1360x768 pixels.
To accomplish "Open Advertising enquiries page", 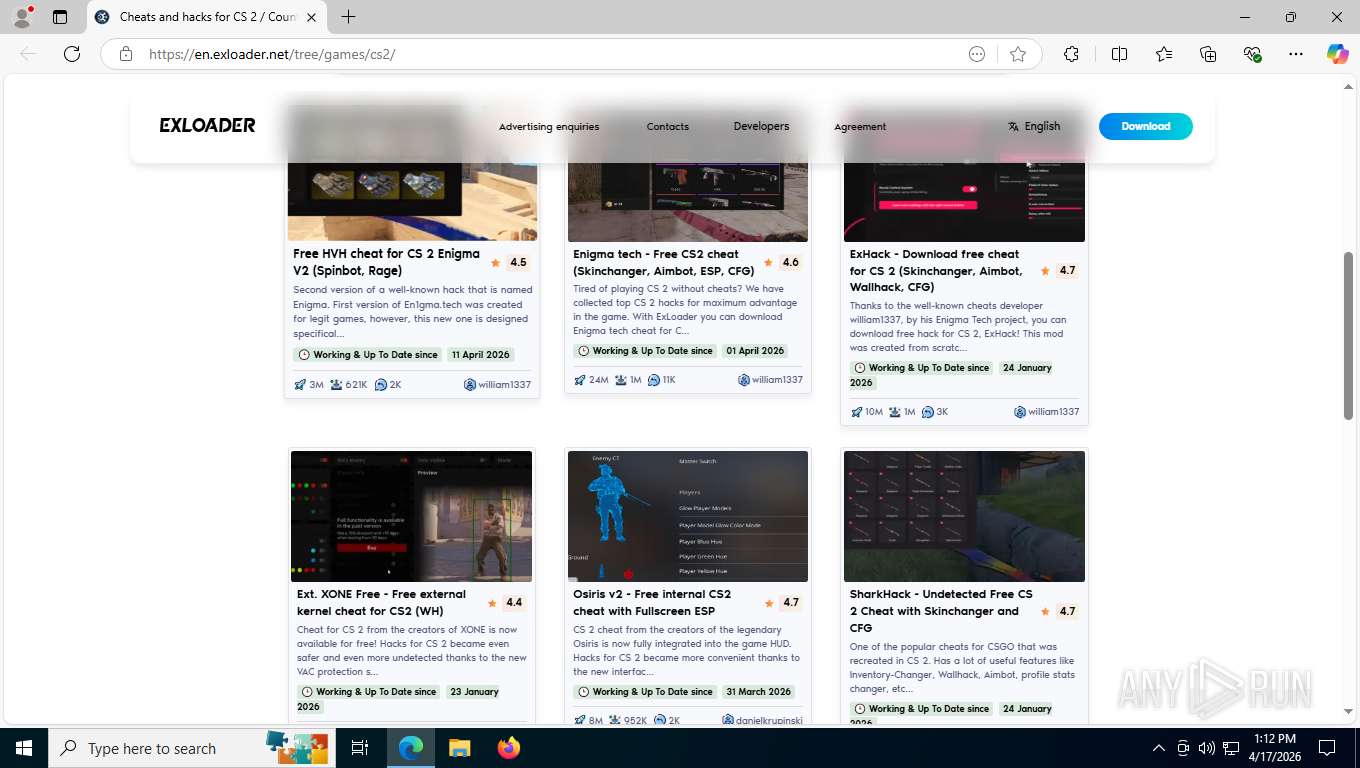I will (549, 127).
